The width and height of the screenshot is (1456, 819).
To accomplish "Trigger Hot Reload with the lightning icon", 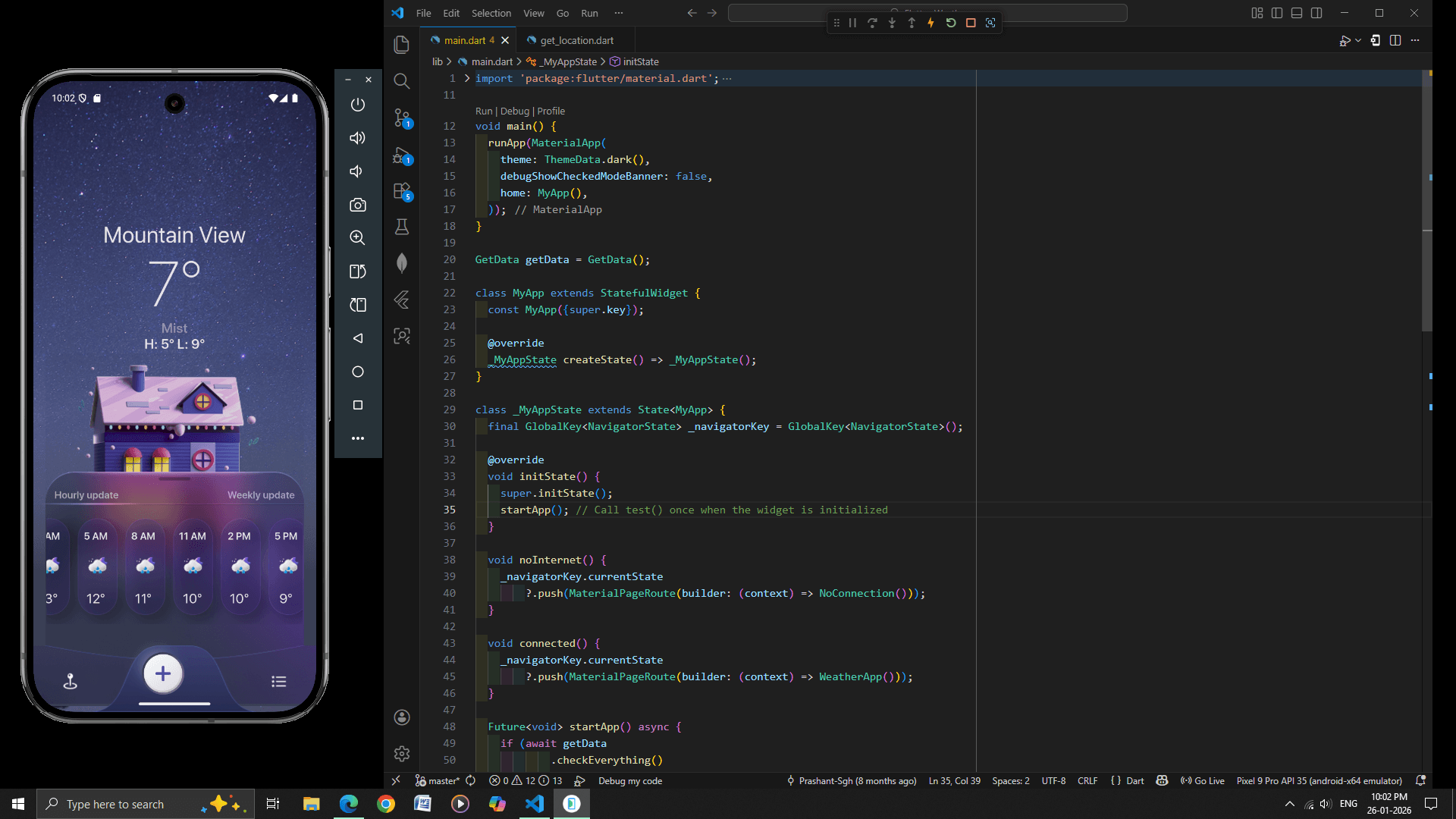I will (x=930, y=23).
